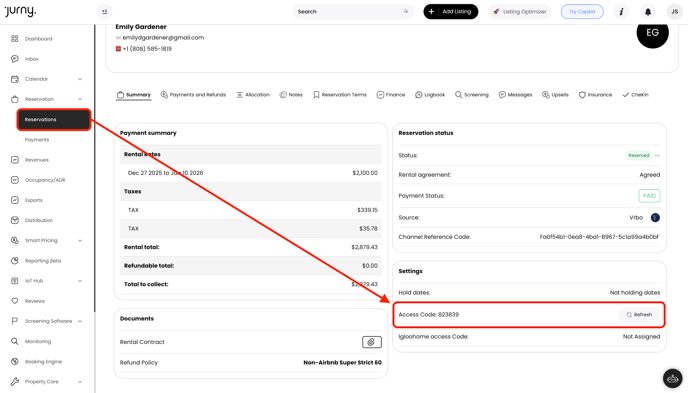
Task: Expand the Calendar menu chevron
Action: point(80,79)
